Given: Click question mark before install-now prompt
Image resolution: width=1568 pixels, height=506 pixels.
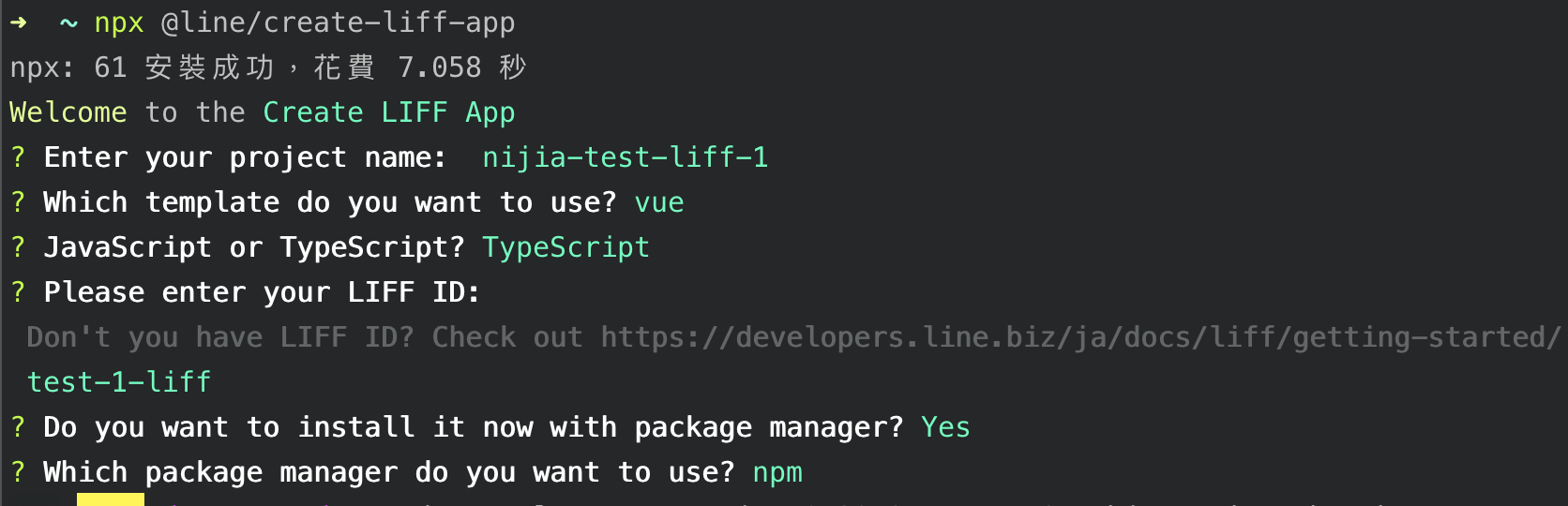Looking at the screenshot, I should [18, 427].
